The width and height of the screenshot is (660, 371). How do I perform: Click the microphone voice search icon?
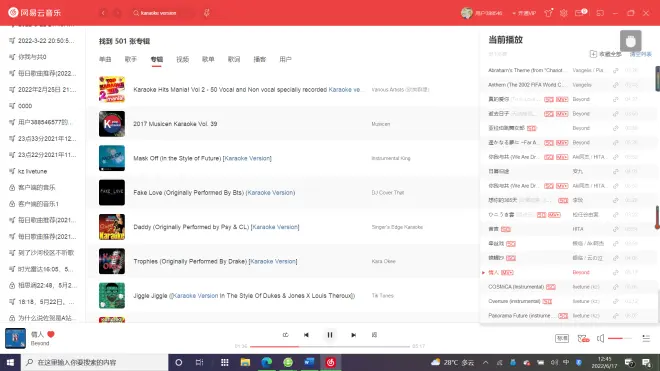click(207, 13)
